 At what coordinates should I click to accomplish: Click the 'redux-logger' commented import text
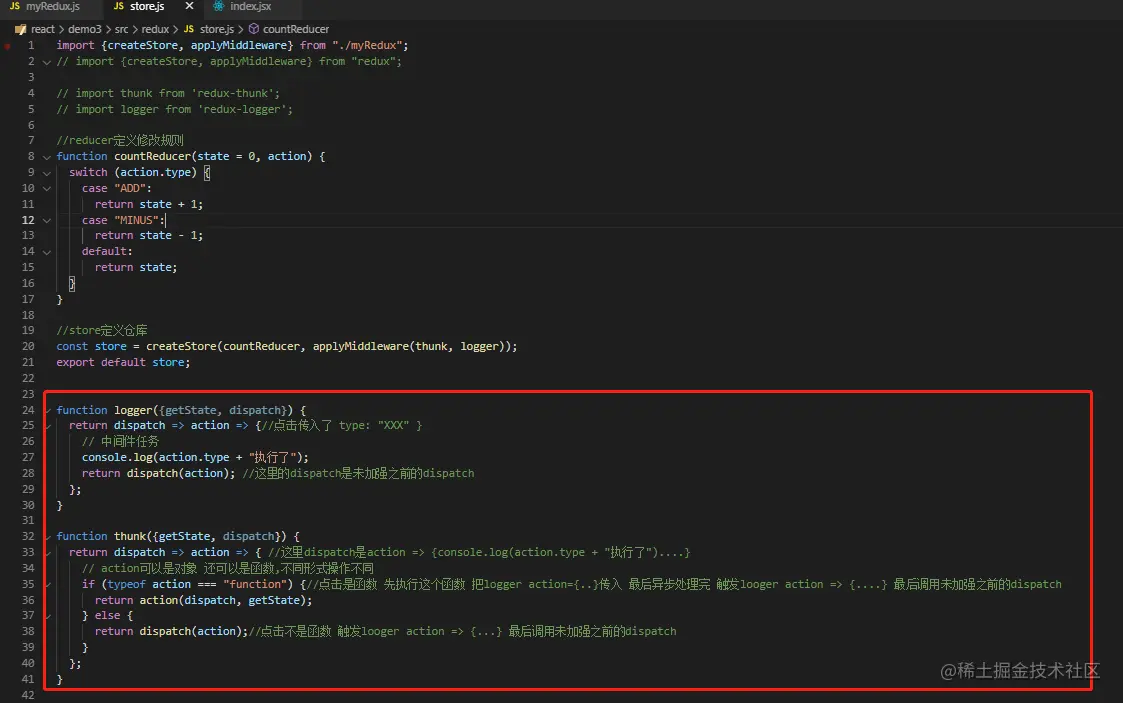click(242, 109)
